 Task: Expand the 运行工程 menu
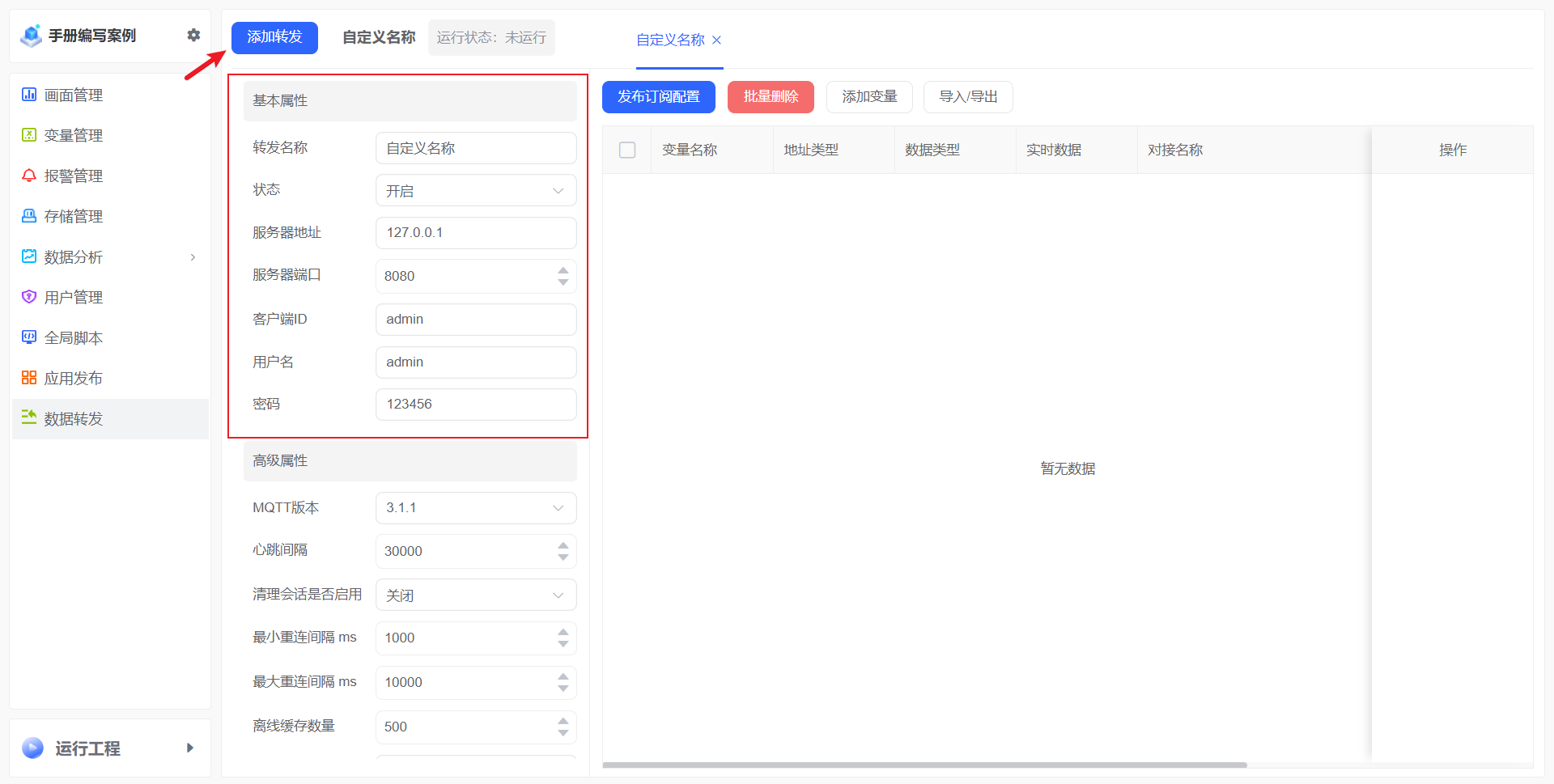click(190, 748)
